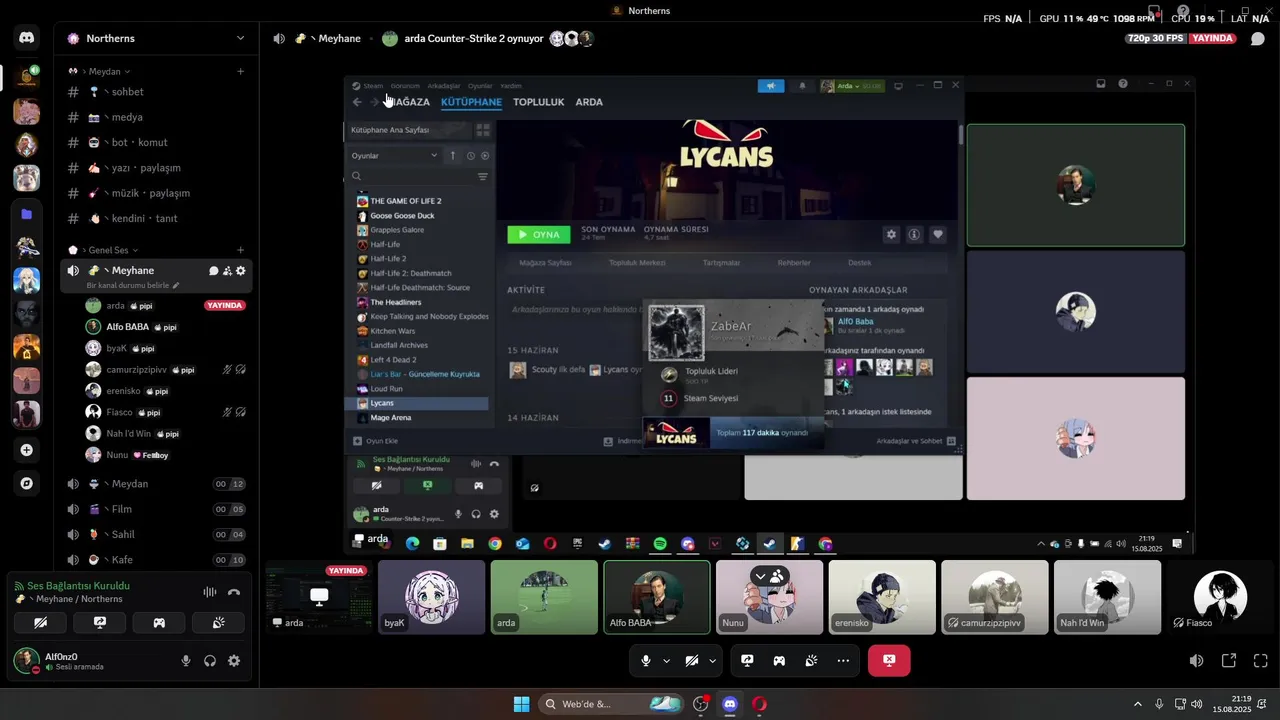Share screen from bottom call controls

coord(747,661)
